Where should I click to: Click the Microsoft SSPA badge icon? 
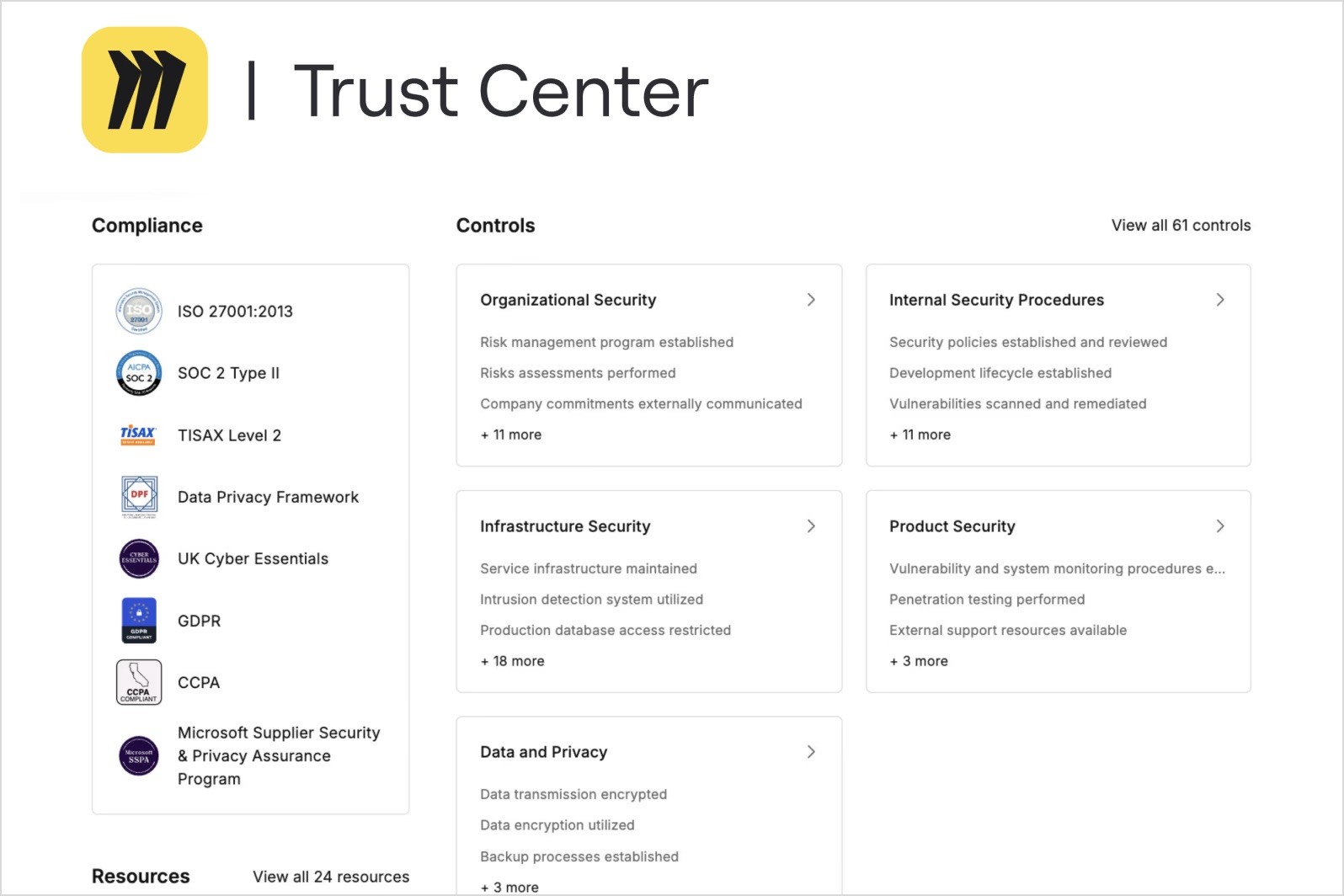point(139,755)
